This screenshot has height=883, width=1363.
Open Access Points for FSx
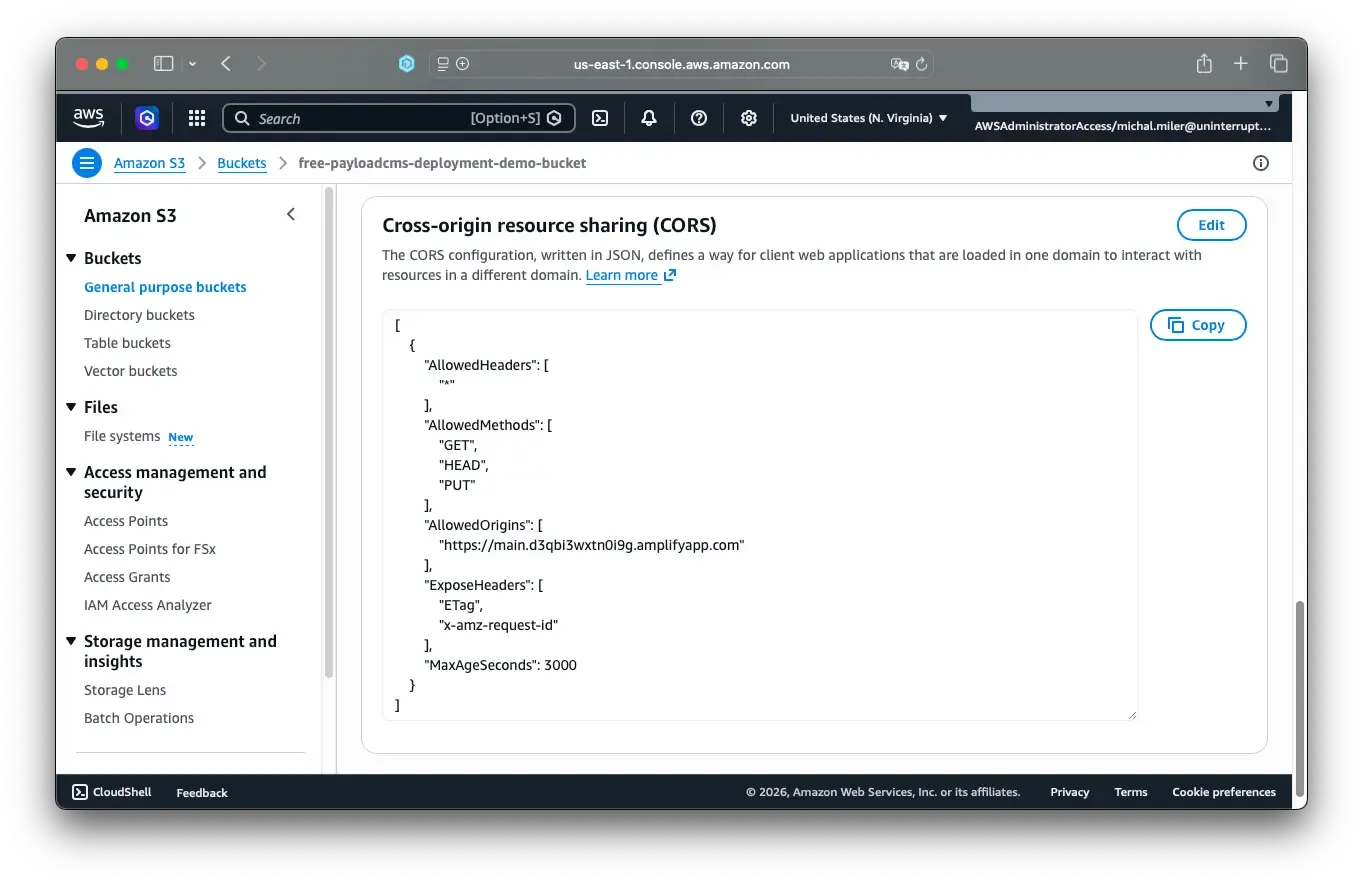click(x=150, y=549)
